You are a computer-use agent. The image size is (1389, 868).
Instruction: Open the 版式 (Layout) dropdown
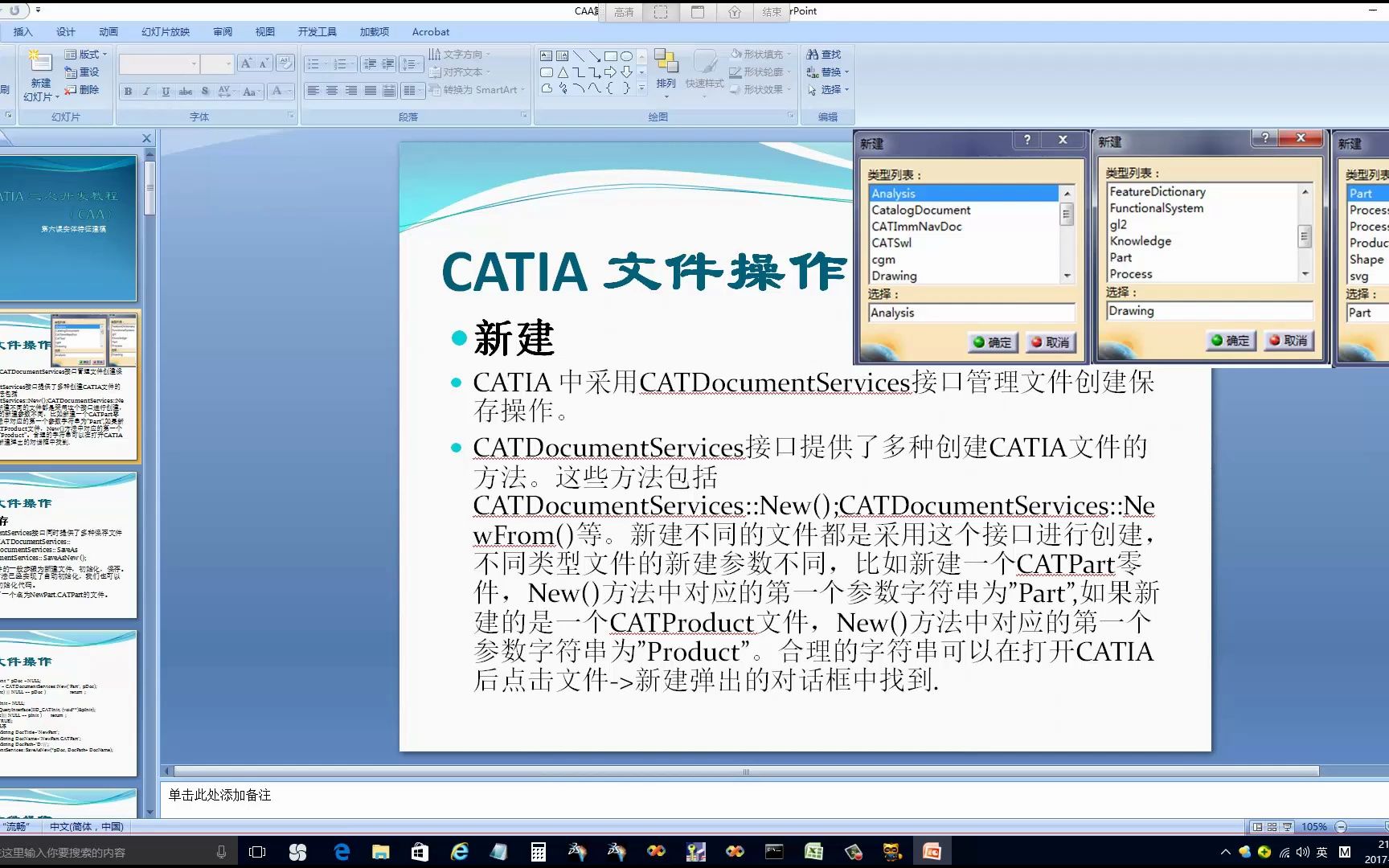(x=86, y=54)
